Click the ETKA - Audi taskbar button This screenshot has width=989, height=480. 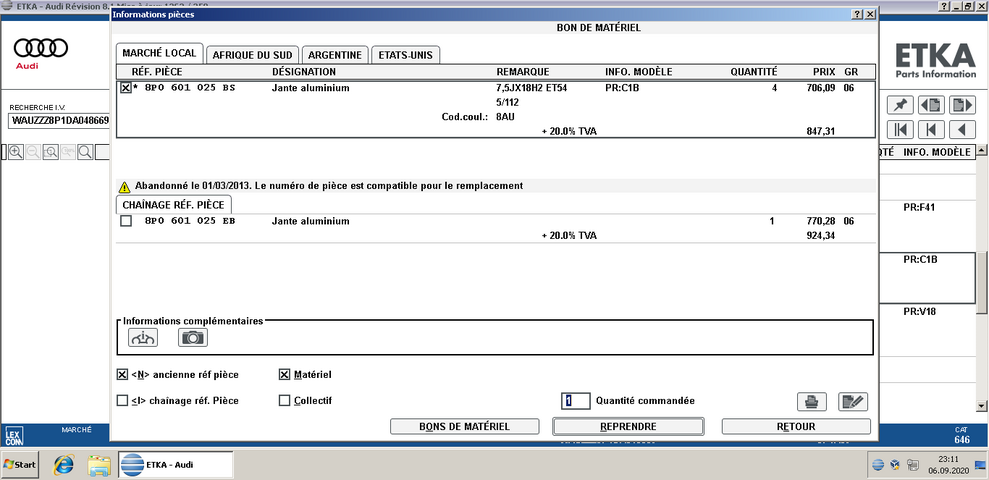[175, 465]
